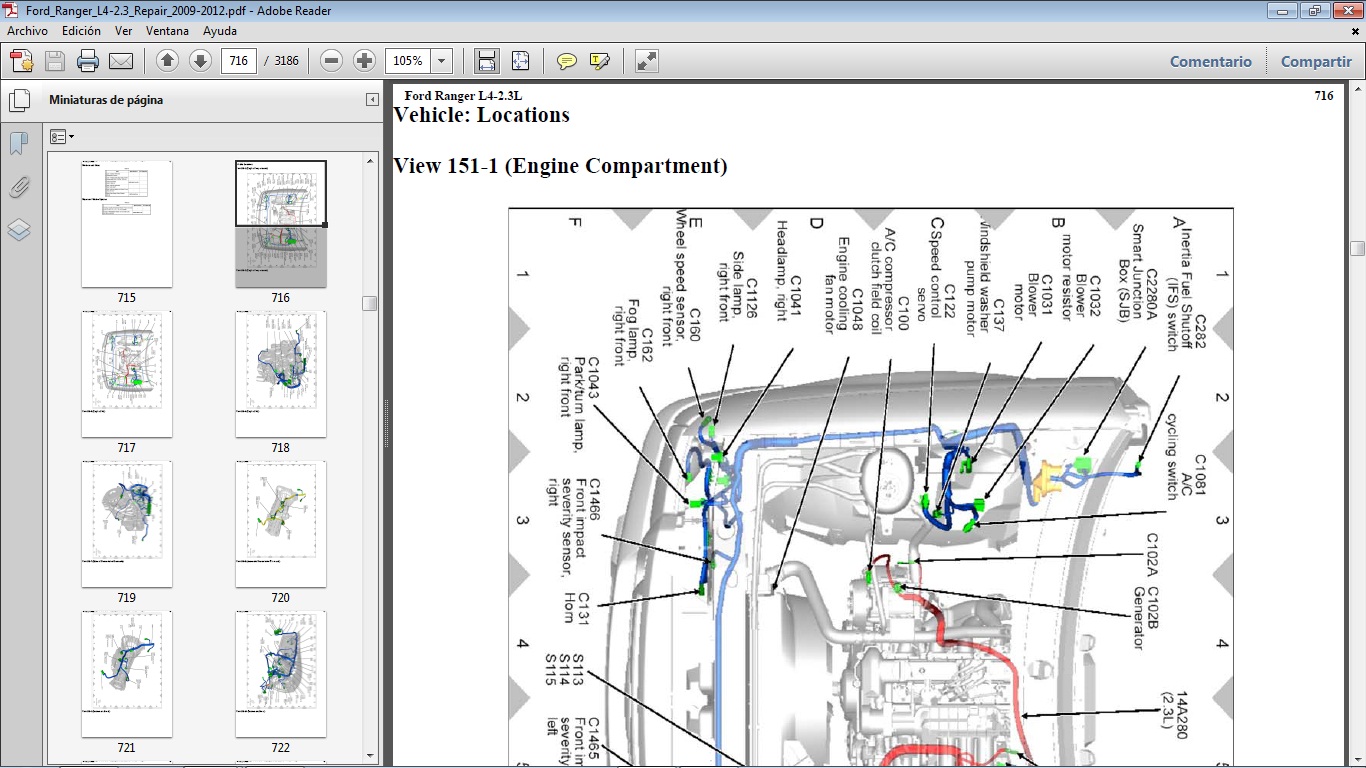Image resolution: width=1366 pixels, height=768 pixels.
Task: Select page 720 thumbnail
Action: (281, 524)
